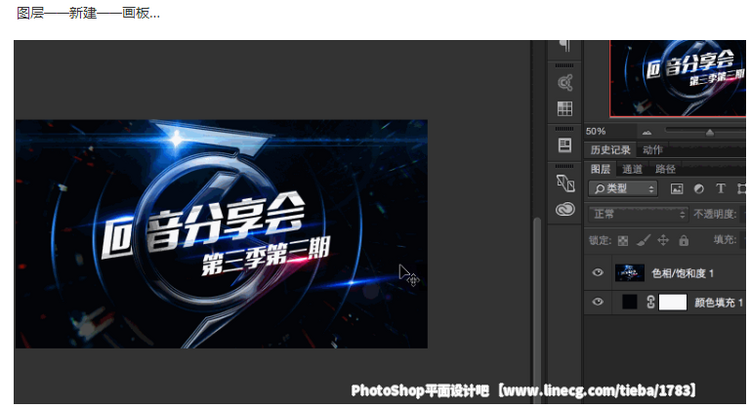
Task: Open the 正常 blend mode dropdown
Action: click(x=638, y=214)
